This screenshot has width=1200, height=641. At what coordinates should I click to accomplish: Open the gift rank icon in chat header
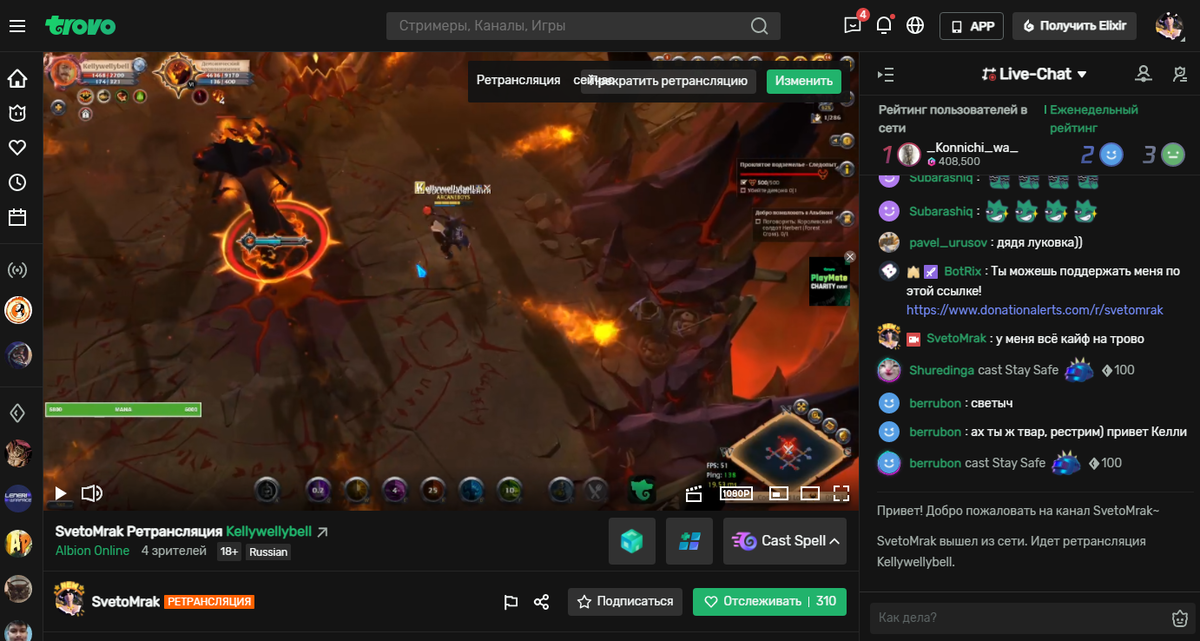[x=1180, y=74]
